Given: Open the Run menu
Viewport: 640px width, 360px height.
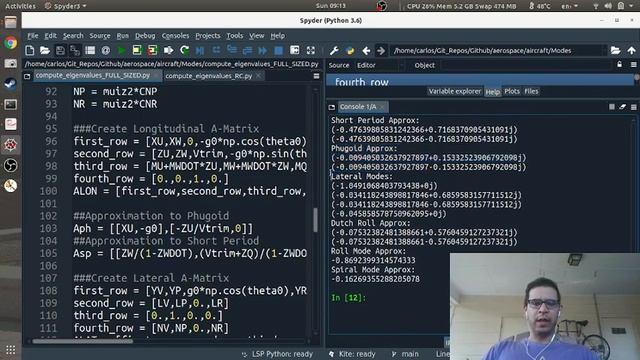Looking at the screenshot, I should click(122, 36).
